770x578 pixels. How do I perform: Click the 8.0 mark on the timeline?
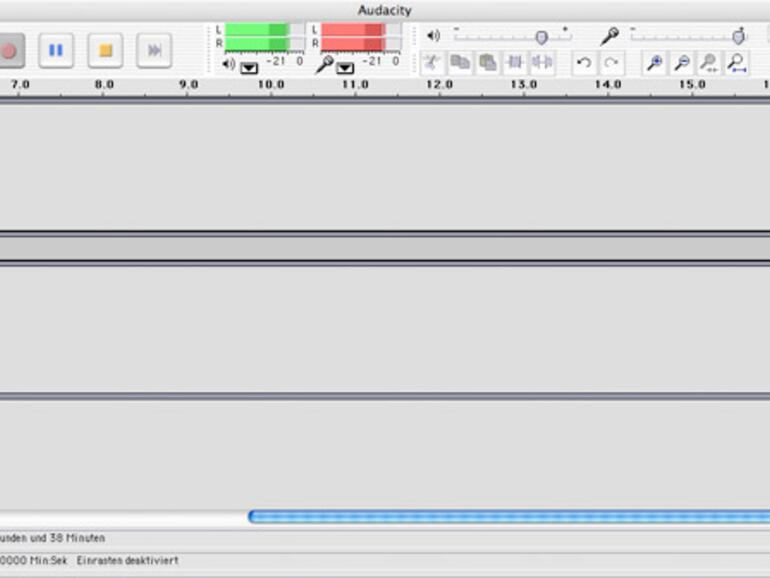(x=104, y=84)
